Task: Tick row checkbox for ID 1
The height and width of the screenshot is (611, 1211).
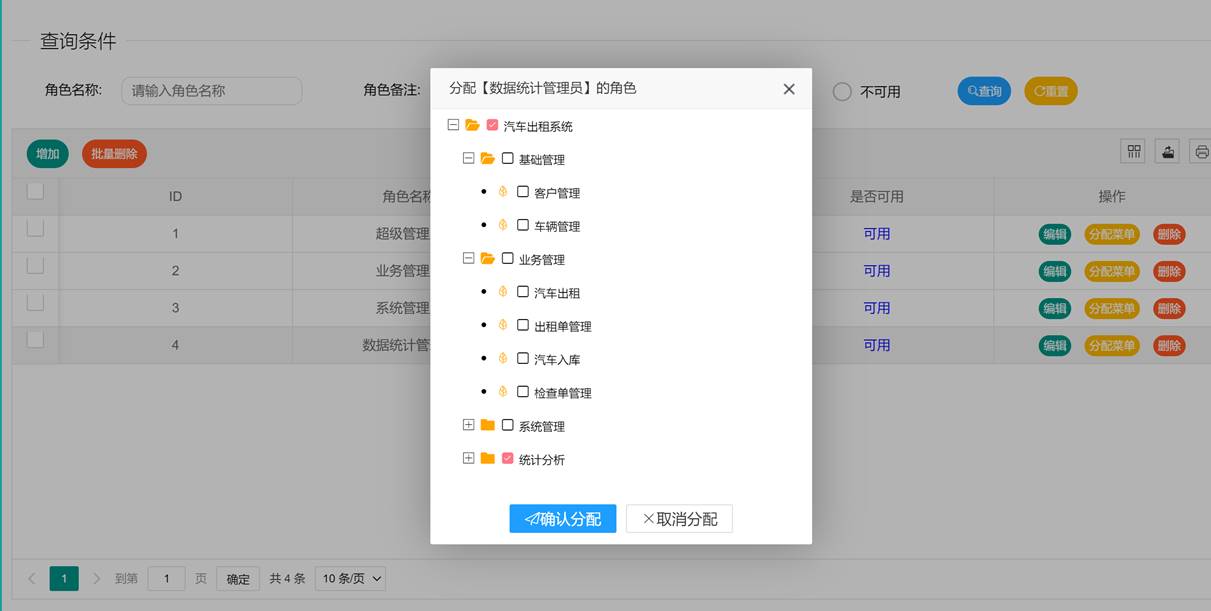Action: tap(35, 228)
